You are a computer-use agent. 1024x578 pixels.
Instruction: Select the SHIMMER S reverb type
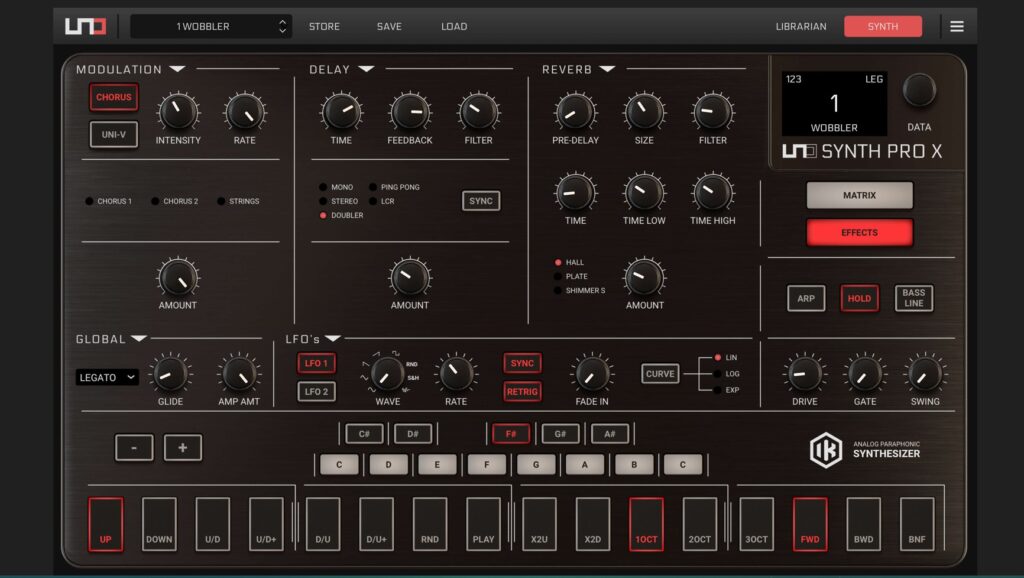(x=579, y=290)
